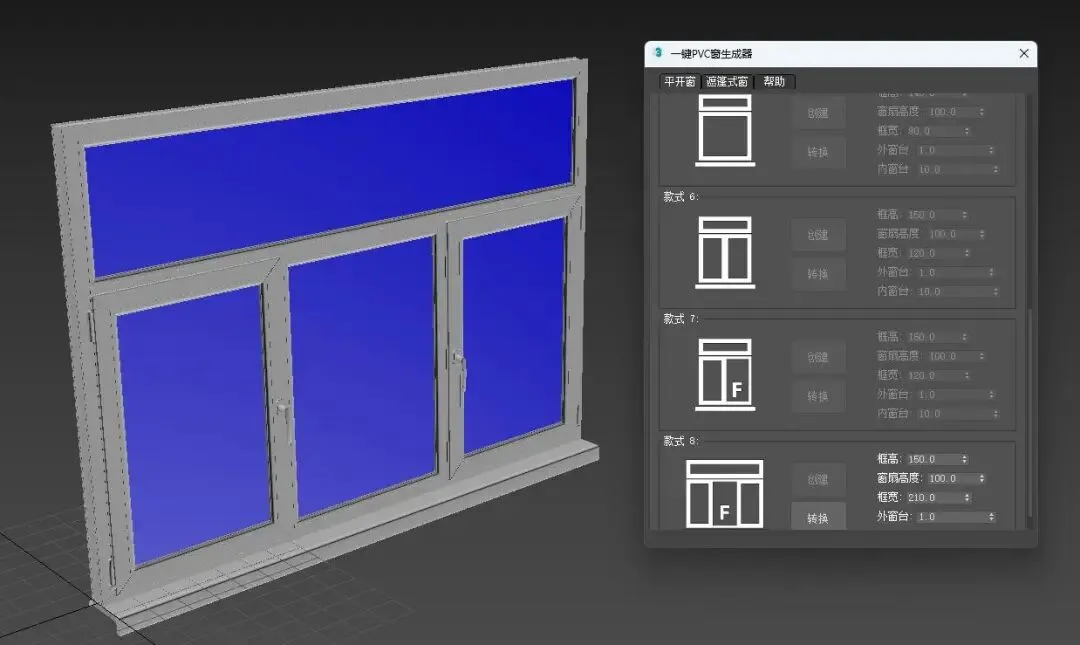
Task: Click 框宽 80.0 spinner arrows in top group
Action: point(967,131)
